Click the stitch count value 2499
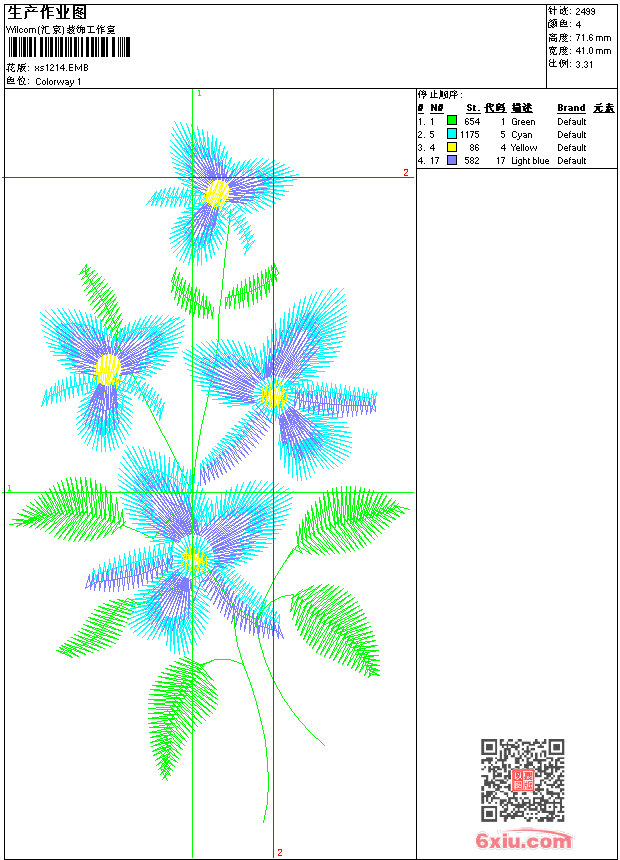The height and width of the screenshot is (860, 620). 585,12
